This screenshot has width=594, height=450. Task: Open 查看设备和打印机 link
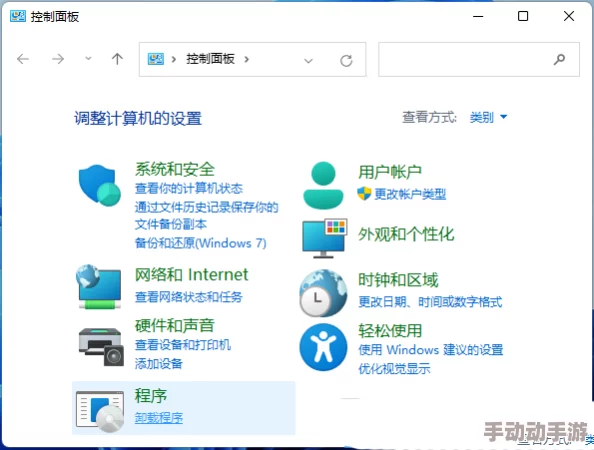pyautogui.click(x=183, y=345)
